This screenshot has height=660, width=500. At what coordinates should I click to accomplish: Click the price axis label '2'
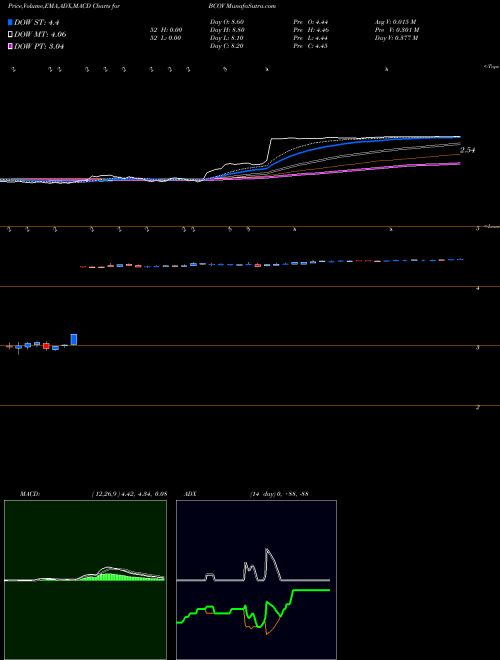[478, 407]
